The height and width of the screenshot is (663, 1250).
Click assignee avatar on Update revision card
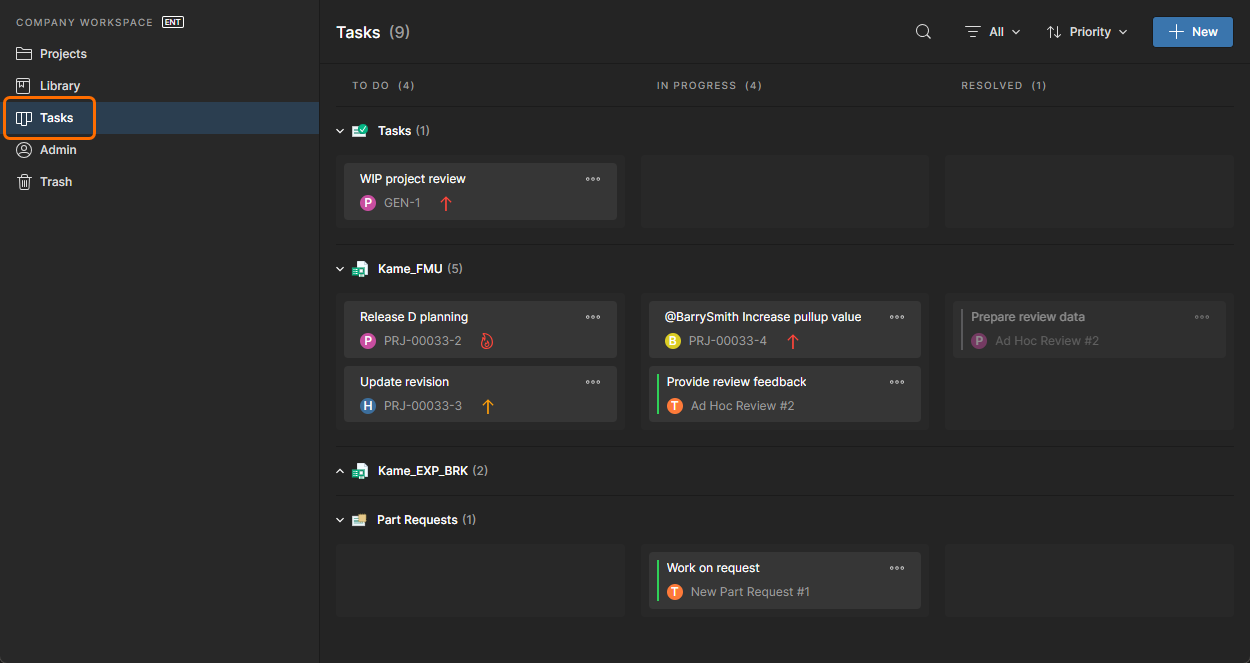(x=368, y=406)
